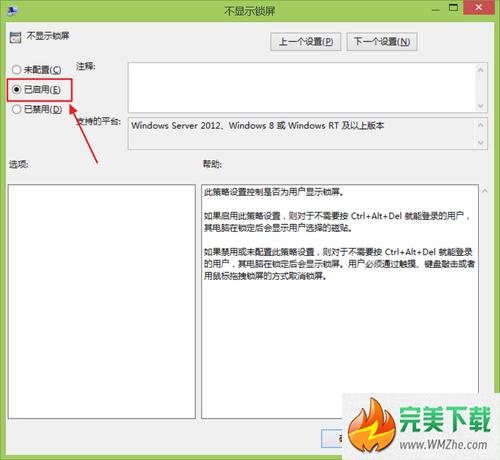Viewport: 500px width, 460px height.
Task: Click the supported platforms text field
Action: [301, 133]
